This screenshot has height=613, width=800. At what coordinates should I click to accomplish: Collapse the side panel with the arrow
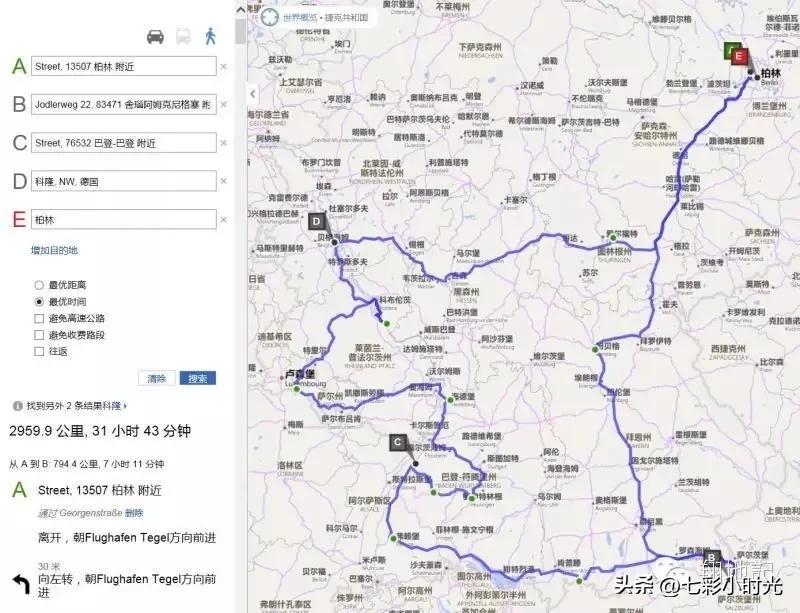click(253, 94)
